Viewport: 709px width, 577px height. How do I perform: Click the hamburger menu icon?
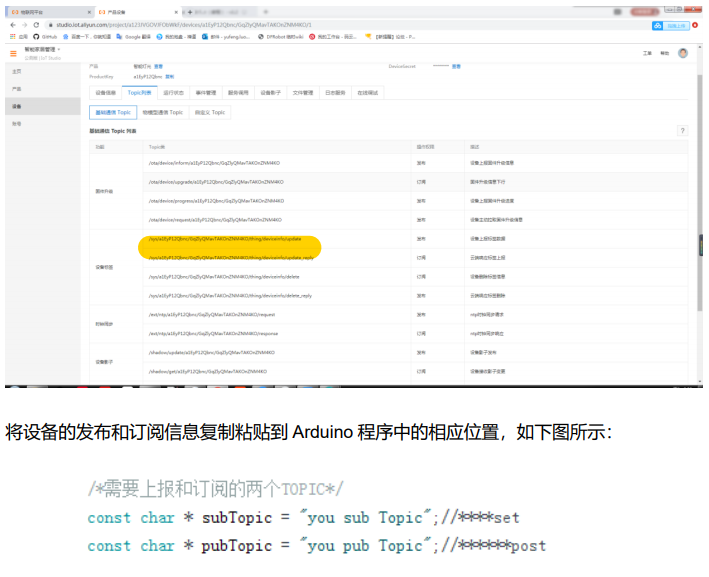coord(13,53)
